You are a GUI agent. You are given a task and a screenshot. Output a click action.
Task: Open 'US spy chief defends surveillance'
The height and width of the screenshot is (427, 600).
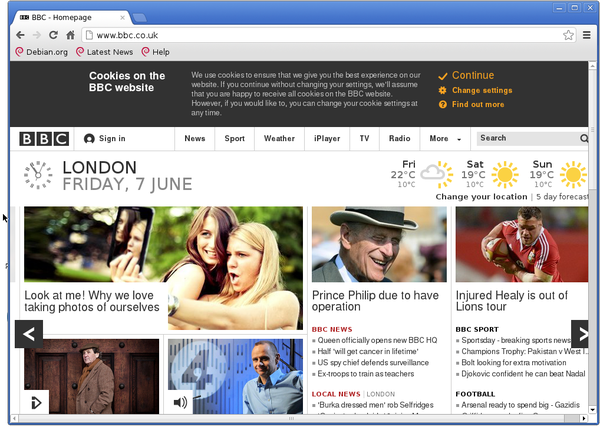tap(373, 362)
